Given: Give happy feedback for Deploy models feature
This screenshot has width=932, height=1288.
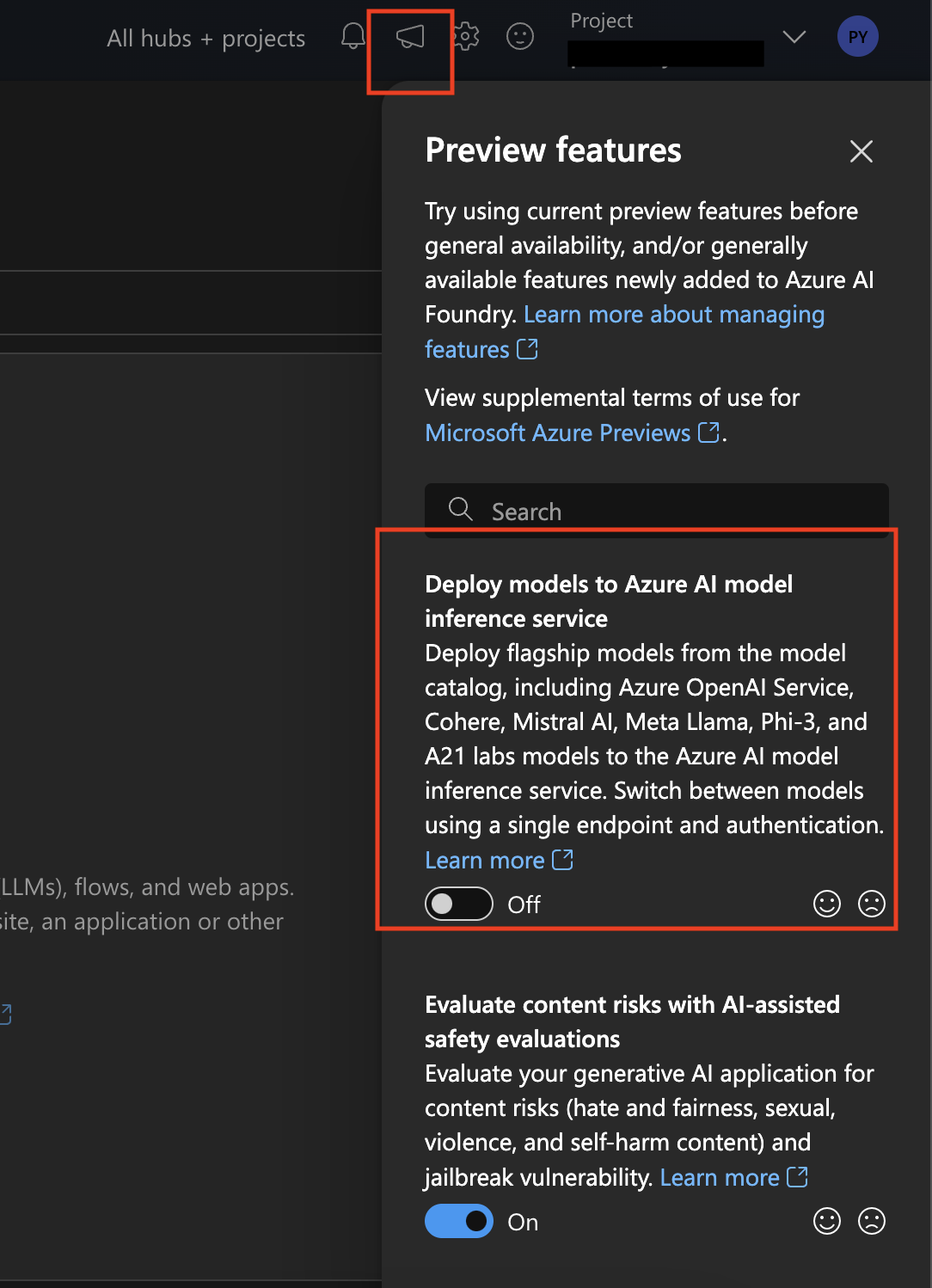Looking at the screenshot, I should [827, 904].
